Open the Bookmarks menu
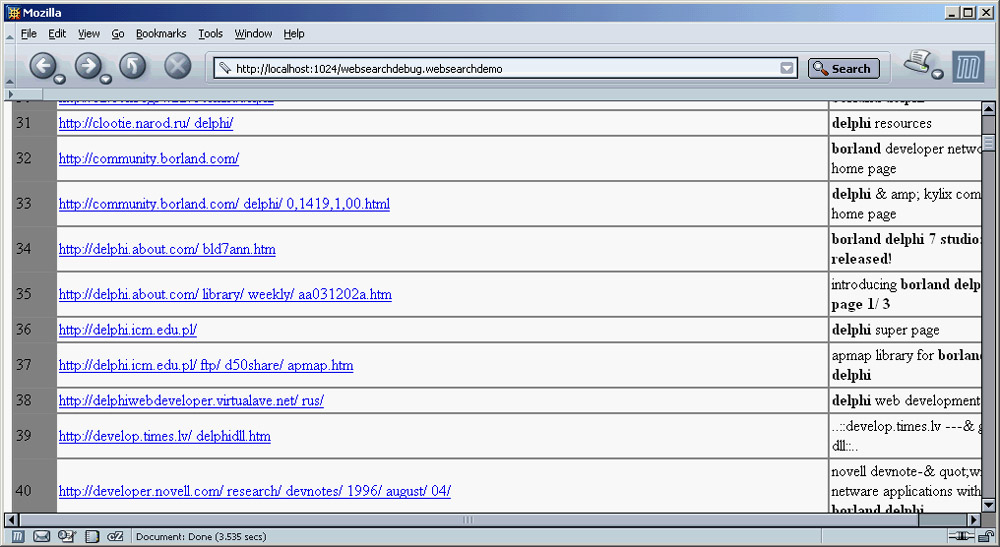The image size is (1000, 547). (x=161, y=33)
